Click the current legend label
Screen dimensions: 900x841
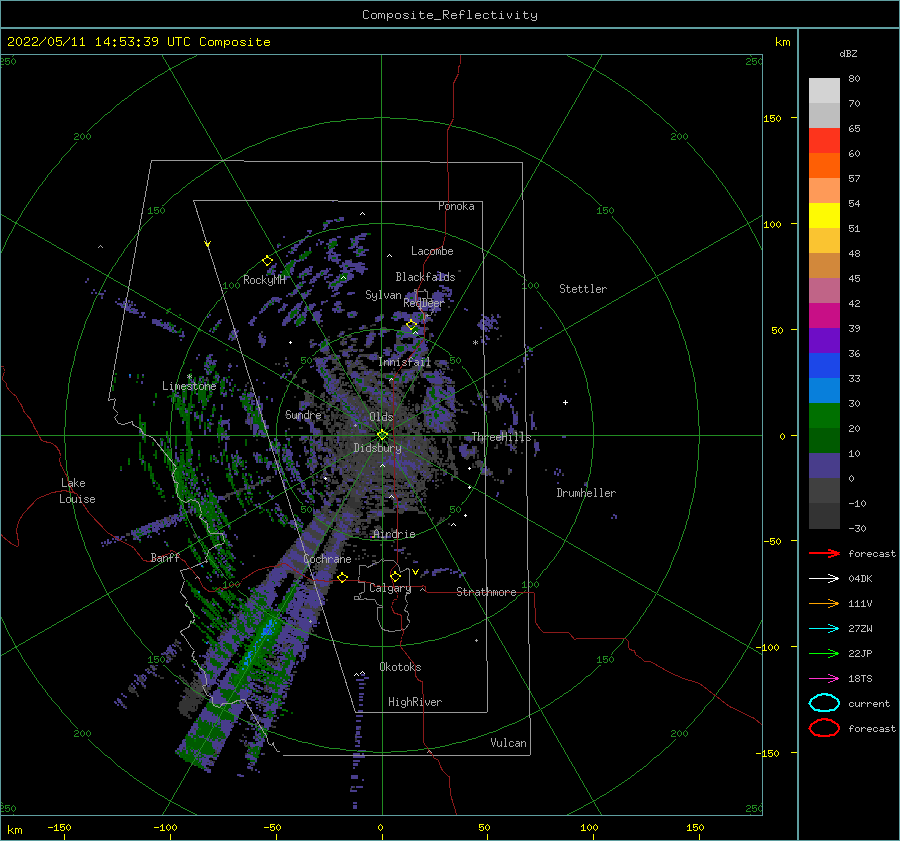869,703
